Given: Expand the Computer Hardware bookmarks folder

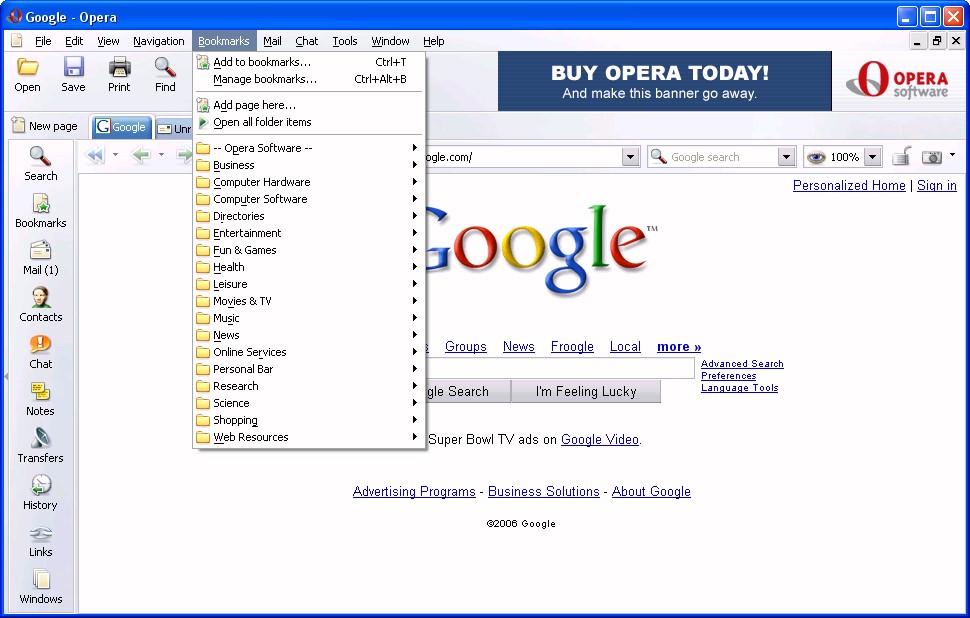Looking at the screenshot, I should tap(308, 182).
